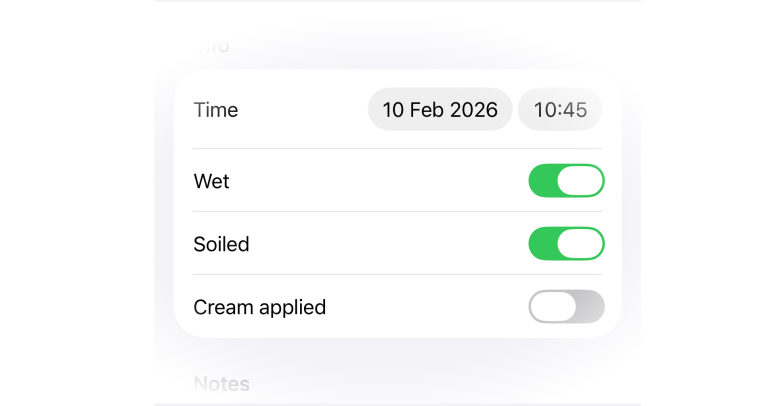The image size is (781, 406).
Task: Click the Wet label text
Action: click(211, 181)
